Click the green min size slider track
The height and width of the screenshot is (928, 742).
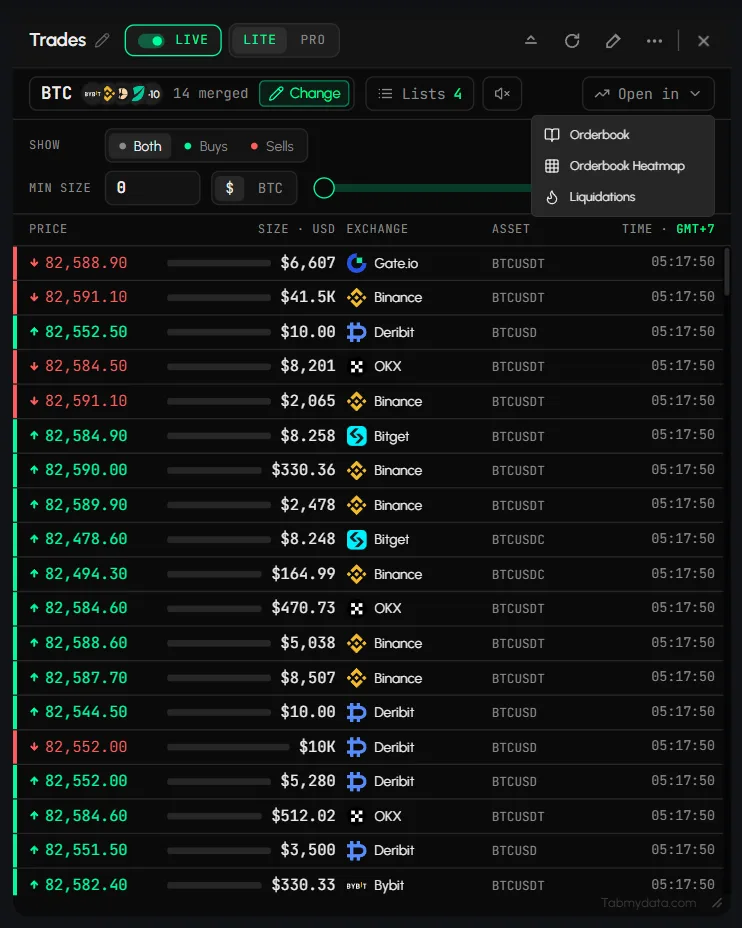432,188
